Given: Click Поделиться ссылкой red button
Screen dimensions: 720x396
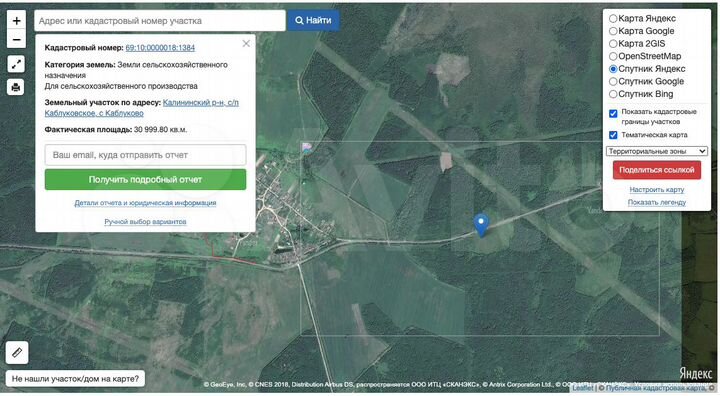Looking at the screenshot, I should point(657,170).
